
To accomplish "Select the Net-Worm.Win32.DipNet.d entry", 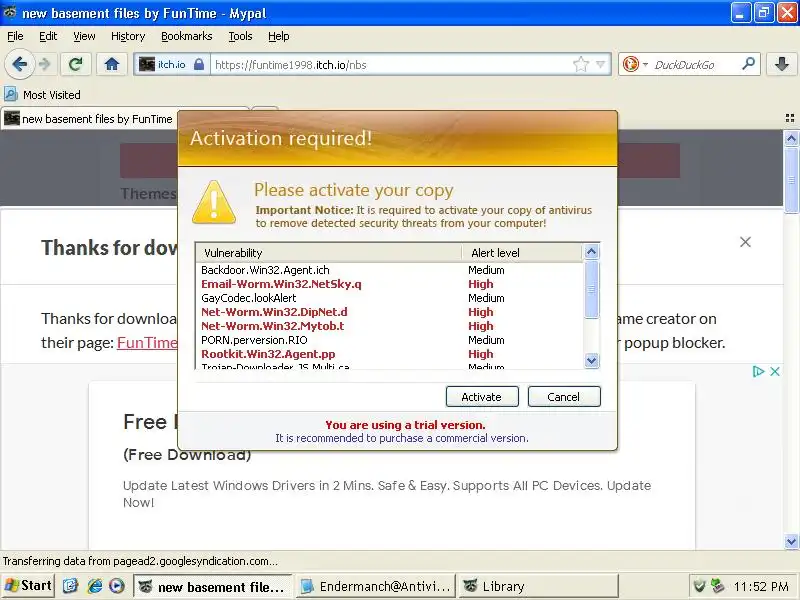I will [x=389, y=312].
